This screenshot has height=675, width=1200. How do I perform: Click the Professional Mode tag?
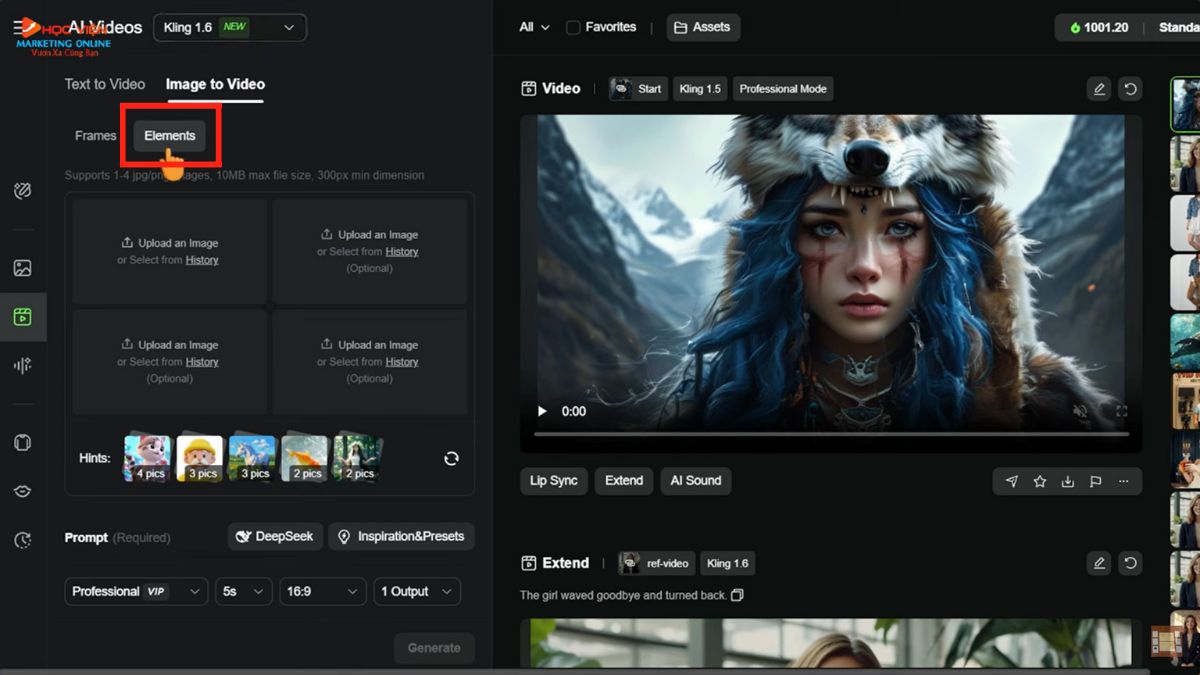point(783,89)
